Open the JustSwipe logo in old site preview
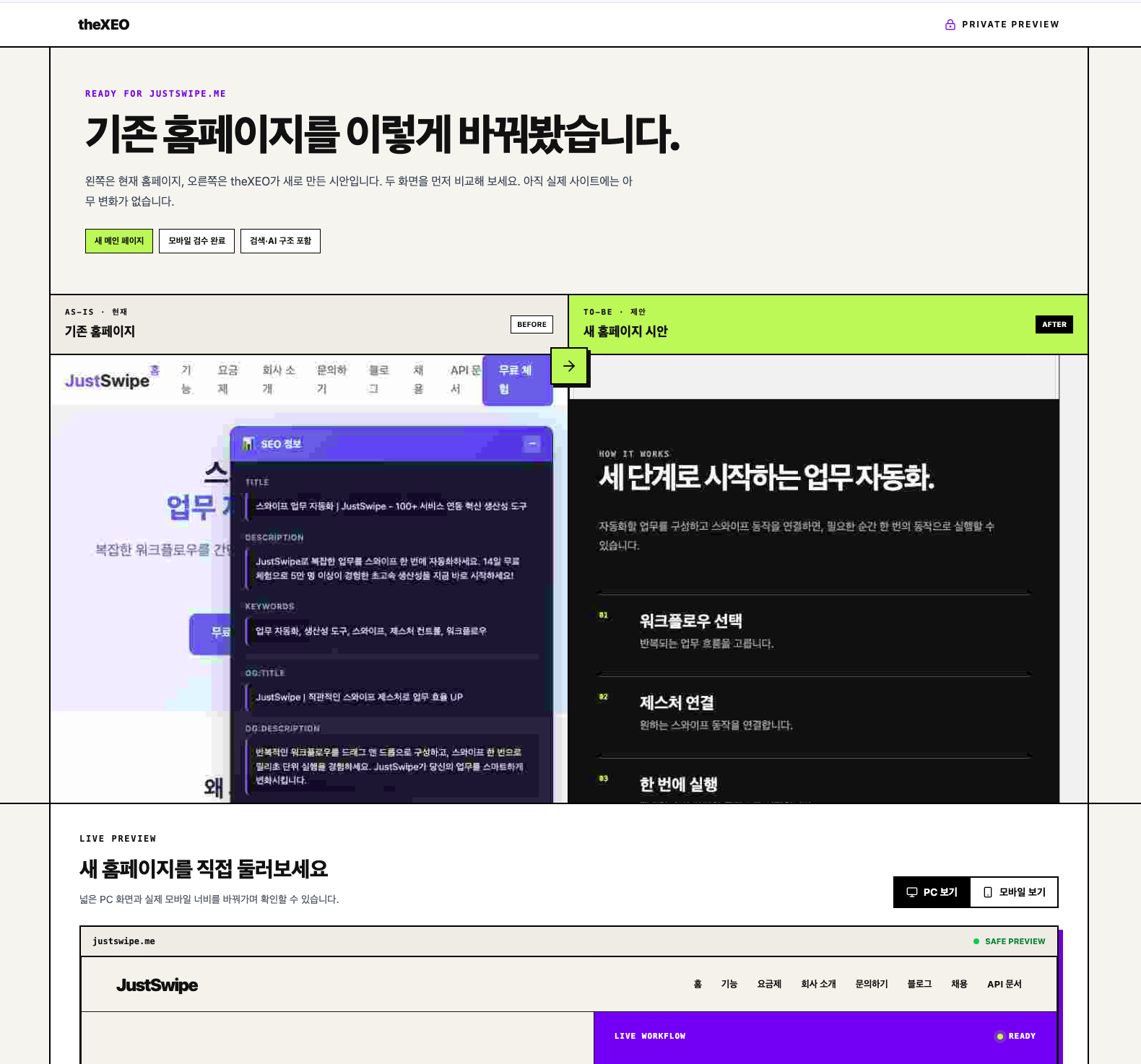Viewport: 1141px width, 1064px height. (108, 380)
